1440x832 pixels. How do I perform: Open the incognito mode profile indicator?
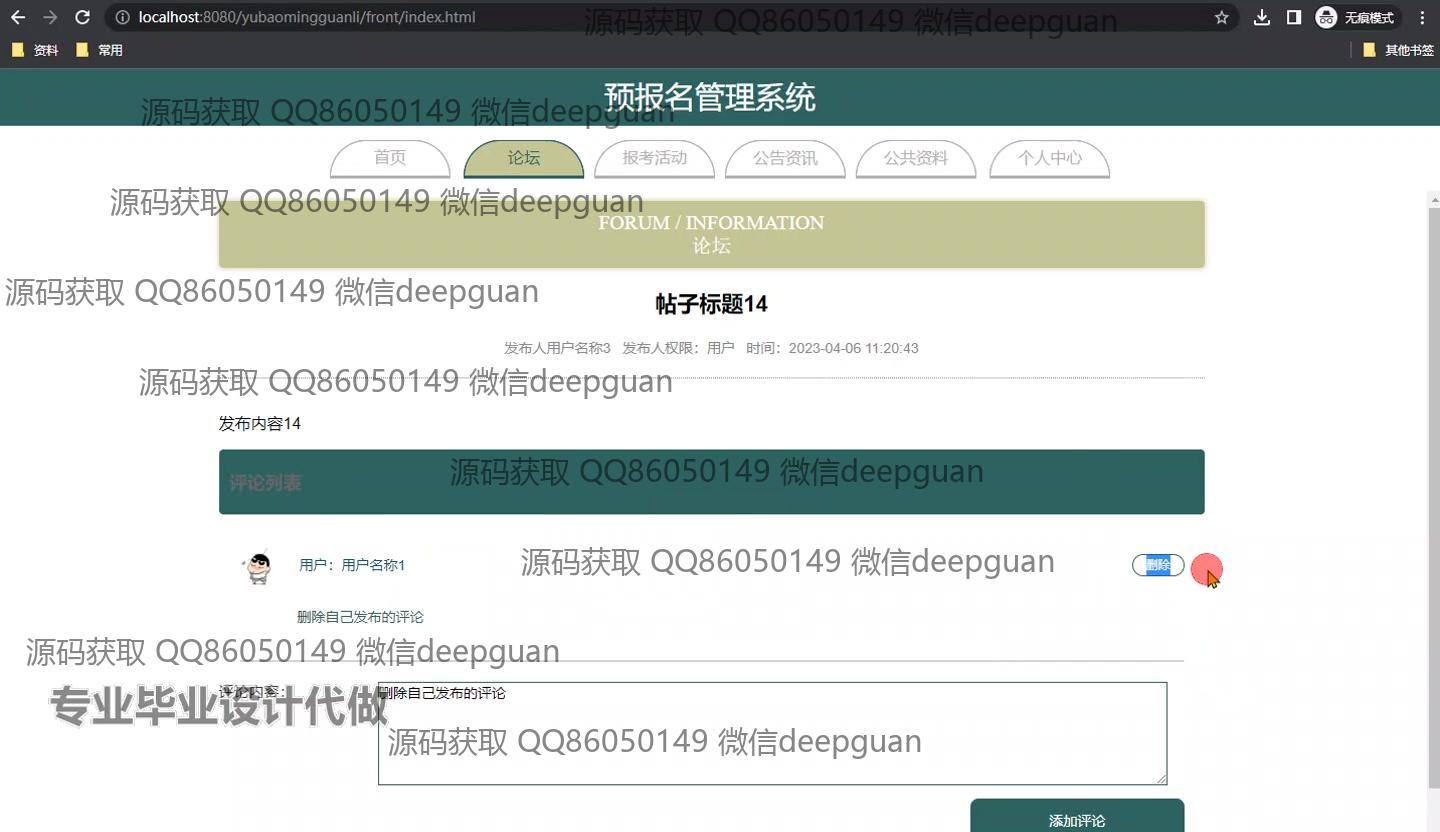tap(1355, 17)
